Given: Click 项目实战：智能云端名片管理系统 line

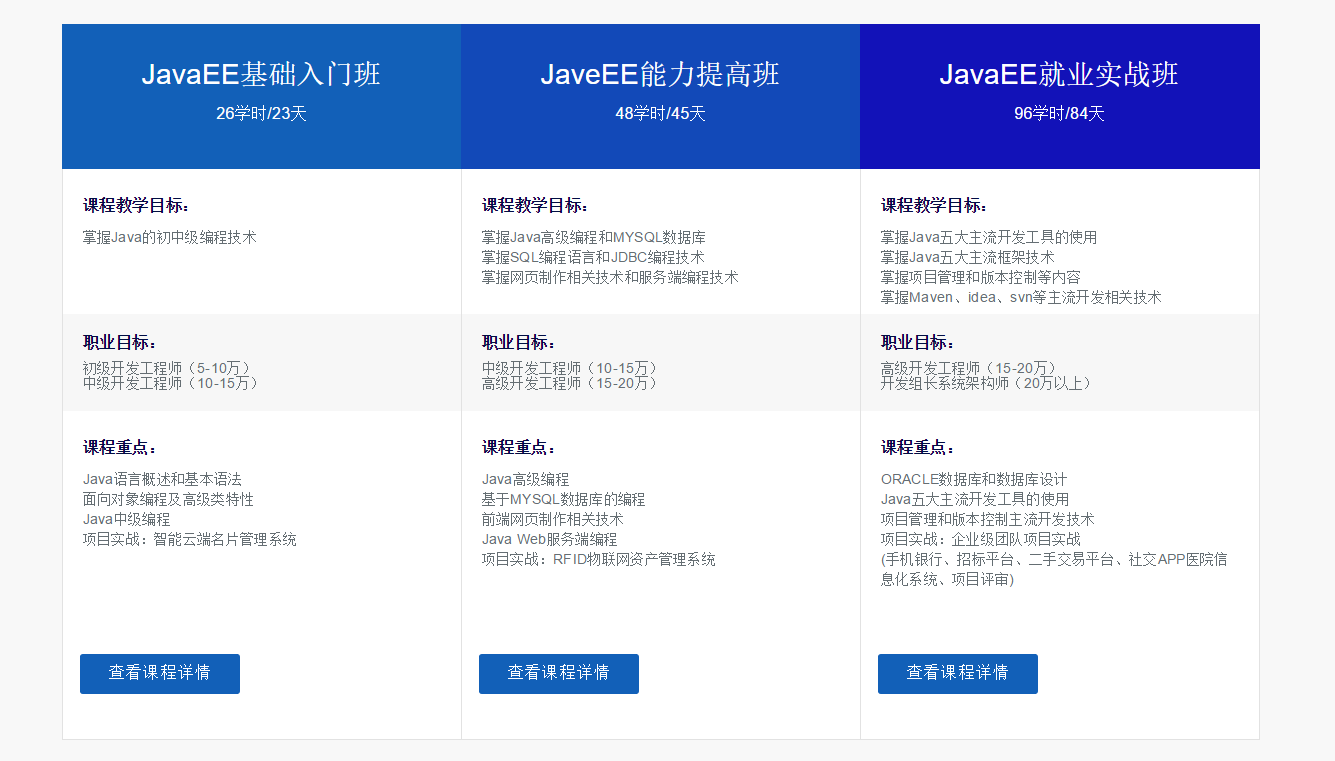Looking at the screenshot, I should (190, 539).
